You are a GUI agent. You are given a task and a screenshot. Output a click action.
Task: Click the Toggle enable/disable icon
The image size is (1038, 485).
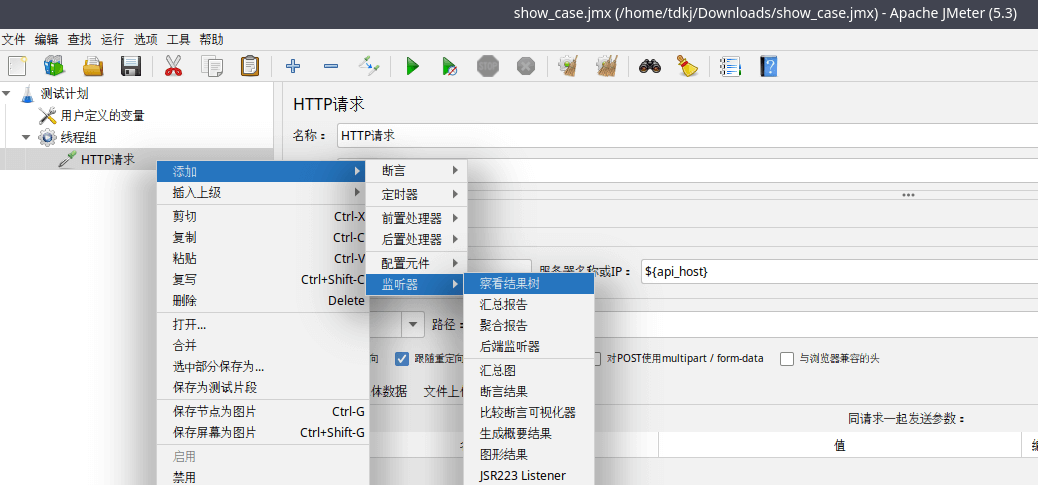(369, 66)
